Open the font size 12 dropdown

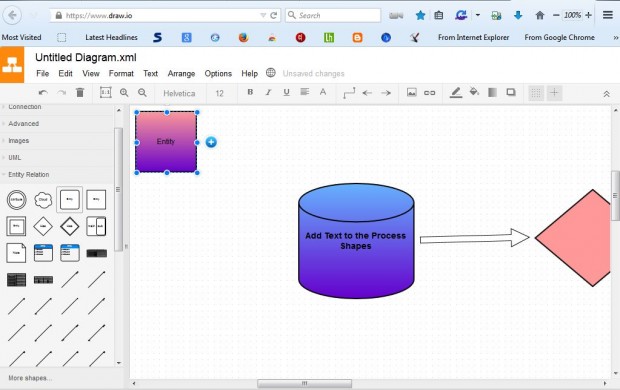tap(219, 93)
